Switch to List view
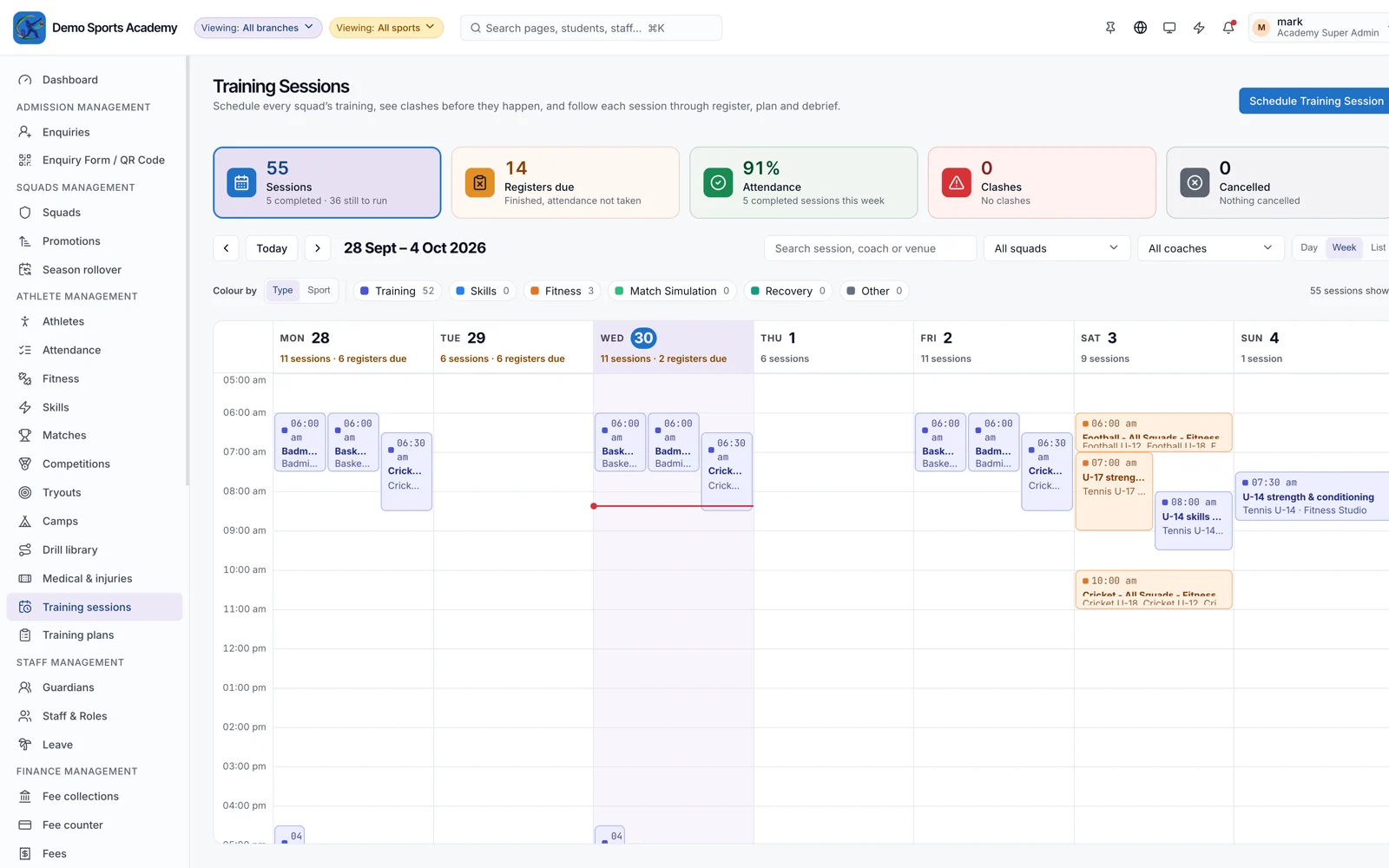1389x868 pixels. [x=1378, y=248]
